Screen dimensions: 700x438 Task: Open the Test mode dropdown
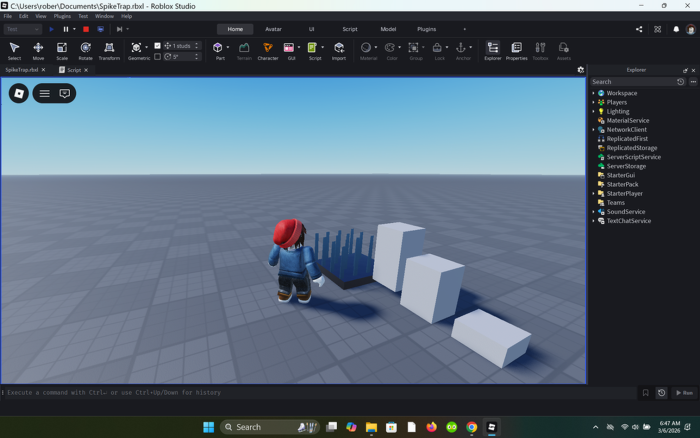pyautogui.click(x=23, y=29)
